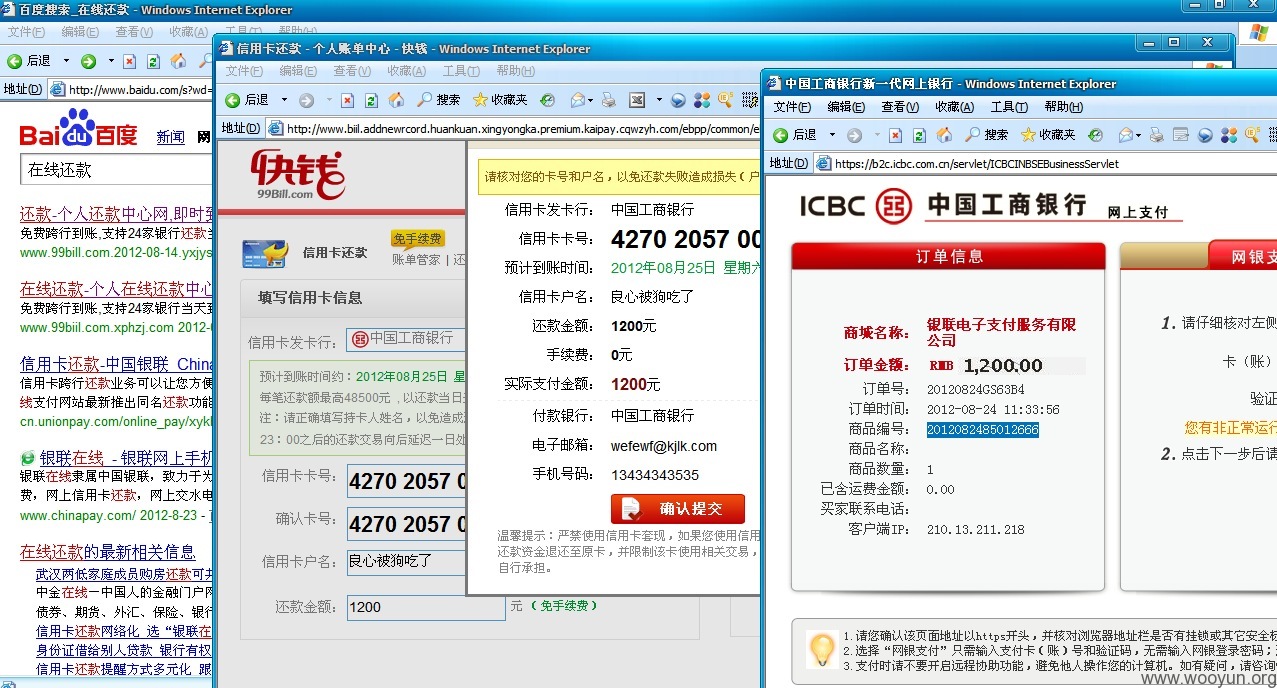Select 订单信息 tab on ICBC page
This screenshot has height=688, width=1277.
click(x=949, y=256)
